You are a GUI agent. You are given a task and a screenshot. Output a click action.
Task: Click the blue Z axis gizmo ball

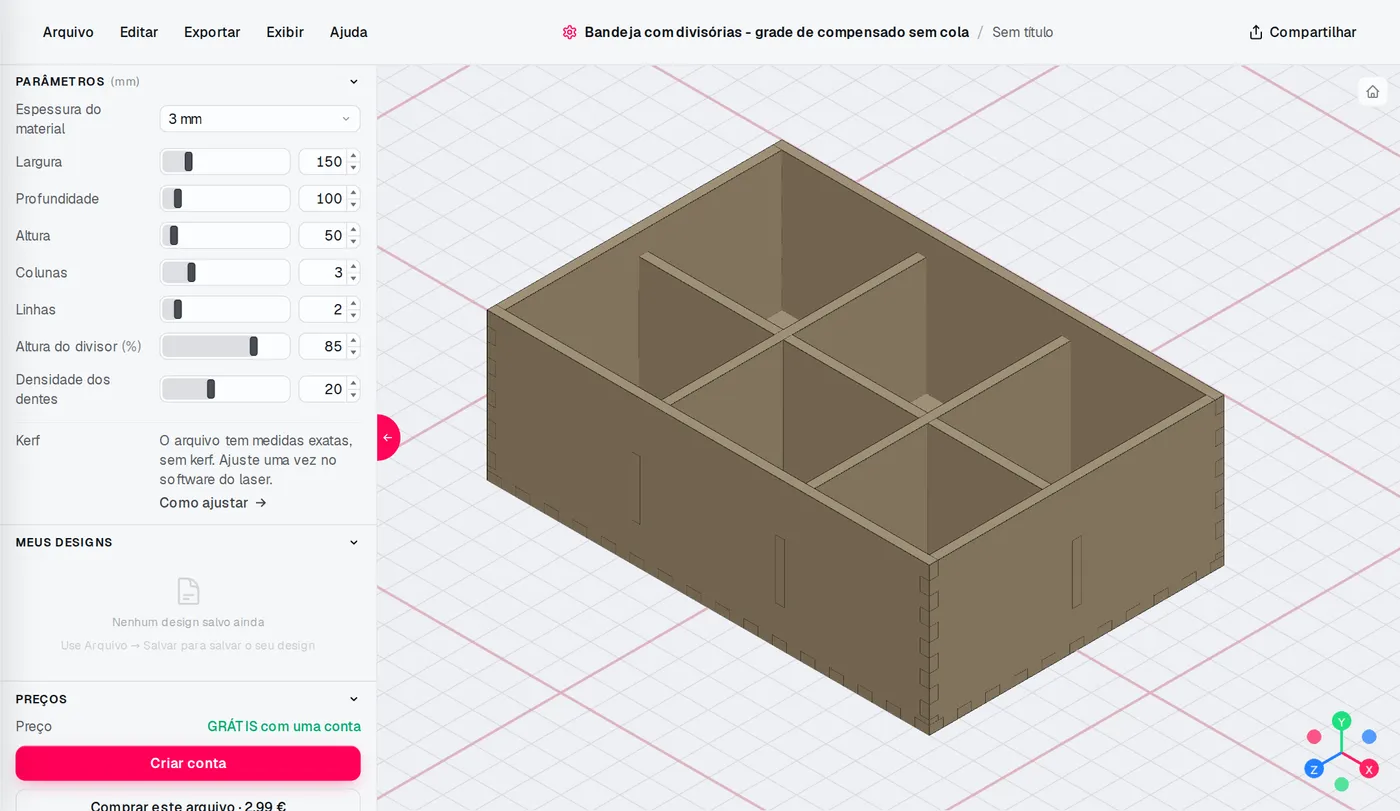1314,768
